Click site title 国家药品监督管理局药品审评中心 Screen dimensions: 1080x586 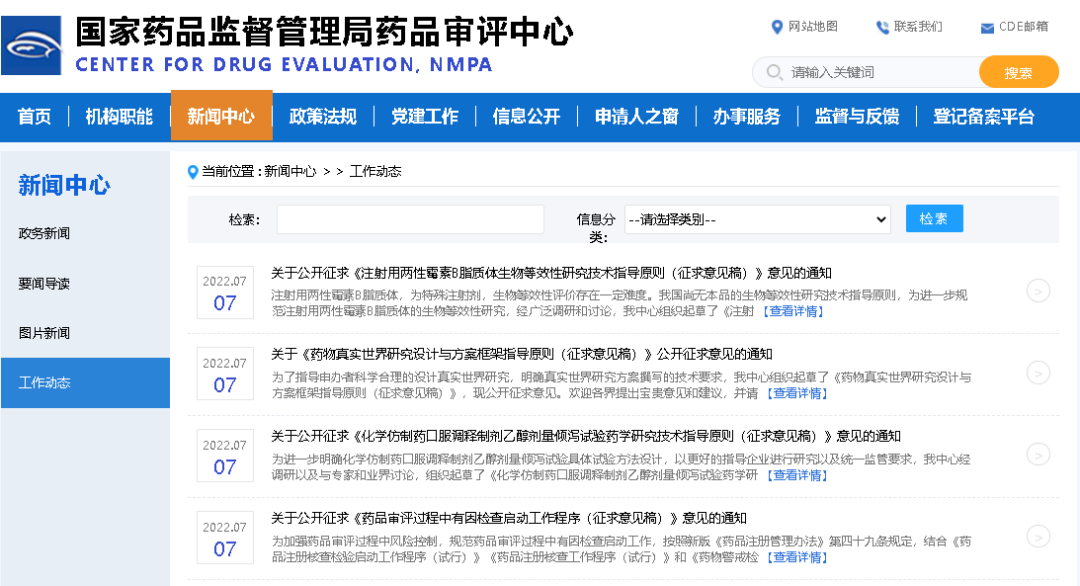click(324, 32)
